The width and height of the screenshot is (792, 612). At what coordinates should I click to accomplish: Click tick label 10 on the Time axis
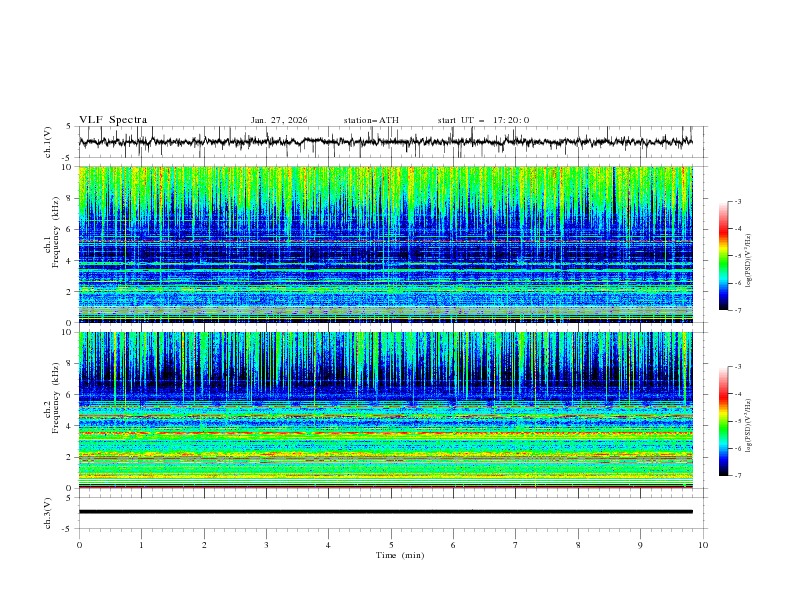(x=703, y=545)
